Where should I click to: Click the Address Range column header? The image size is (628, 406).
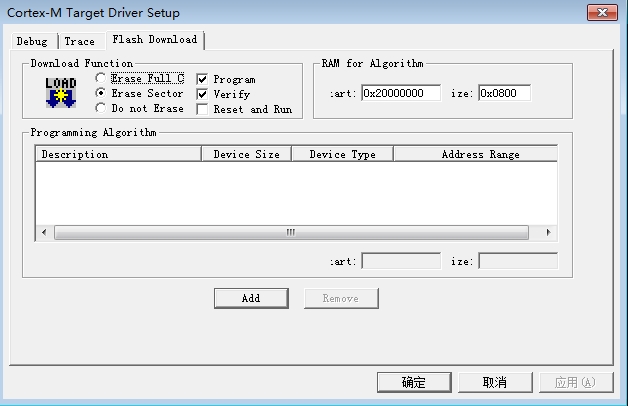click(476, 154)
